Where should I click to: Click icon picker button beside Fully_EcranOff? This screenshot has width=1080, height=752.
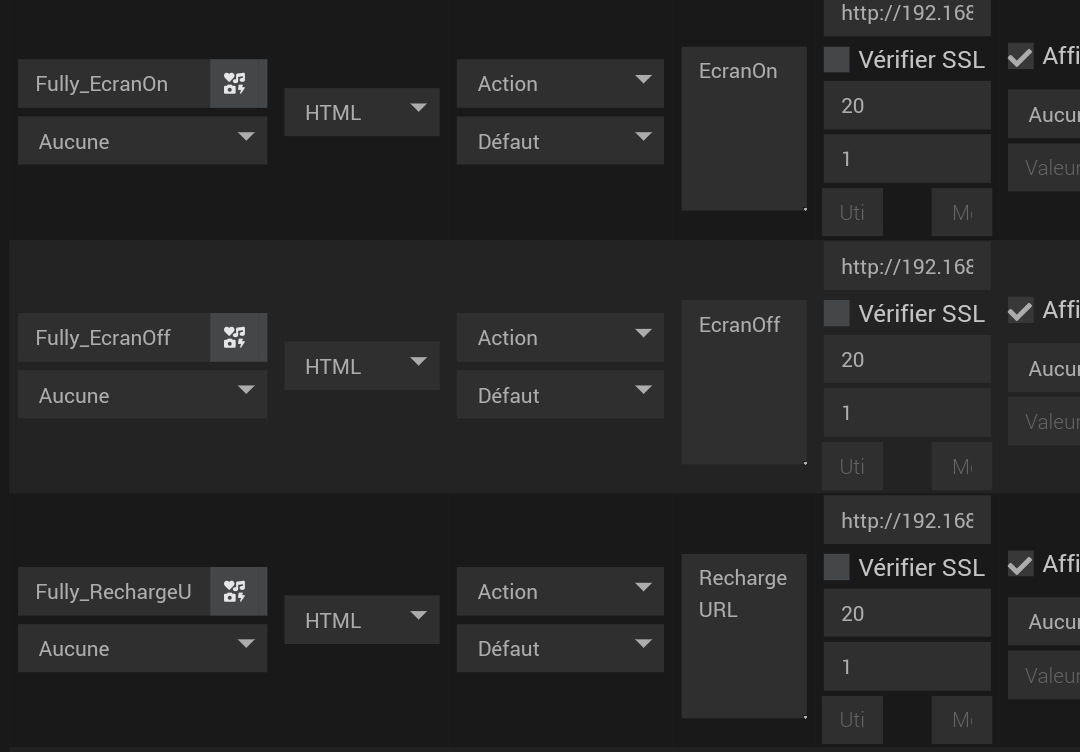tap(235, 338)
